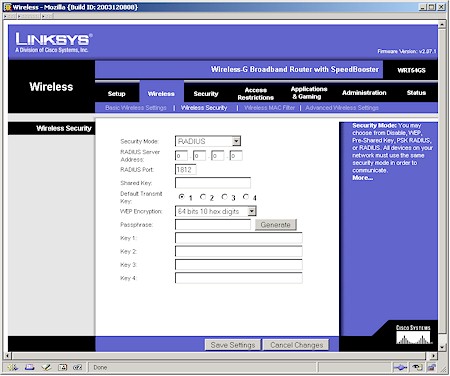Click fourth RADIUS Server Address octet field
The width and height of the screenshot is (450, 376).
tap(236, 156)
